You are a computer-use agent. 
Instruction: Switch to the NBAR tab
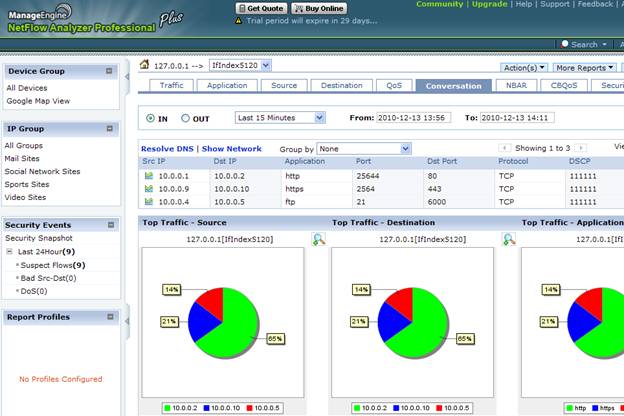pos(516,85)
